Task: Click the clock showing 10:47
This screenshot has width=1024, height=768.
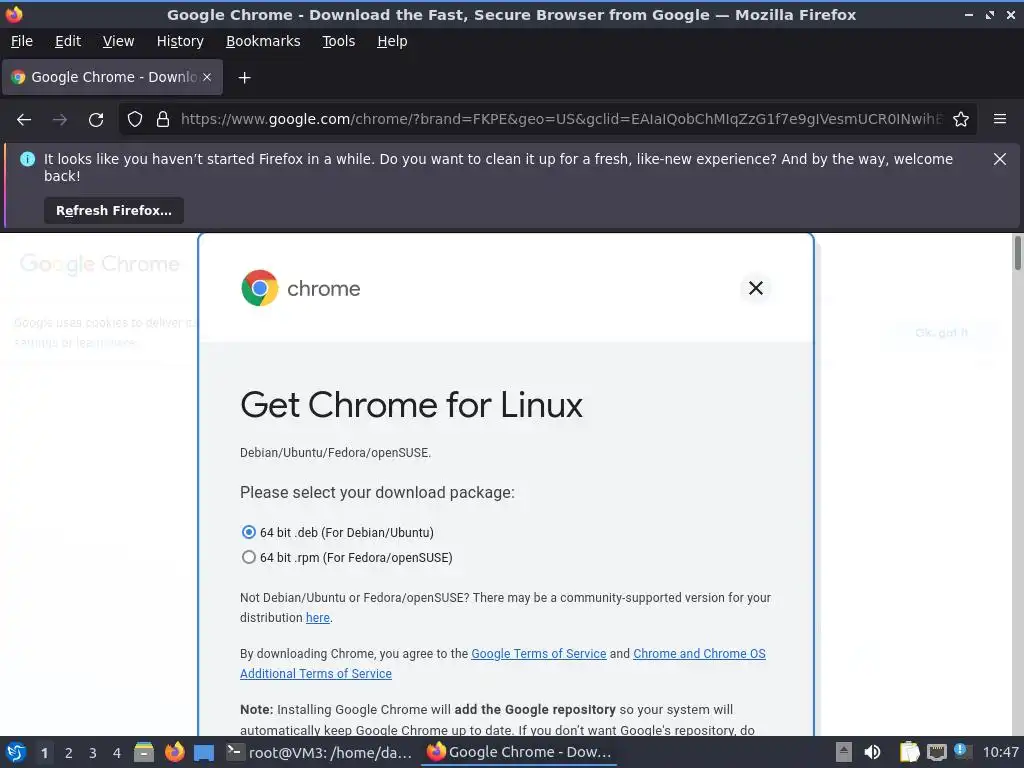Action: (1000, 752)
